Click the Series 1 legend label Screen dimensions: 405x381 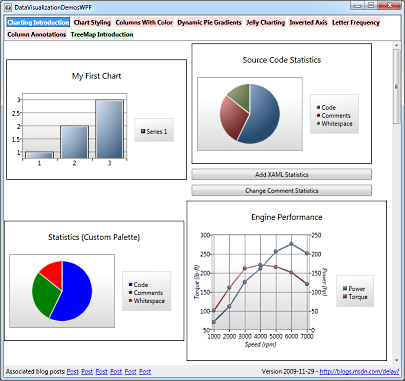[157, 131]
